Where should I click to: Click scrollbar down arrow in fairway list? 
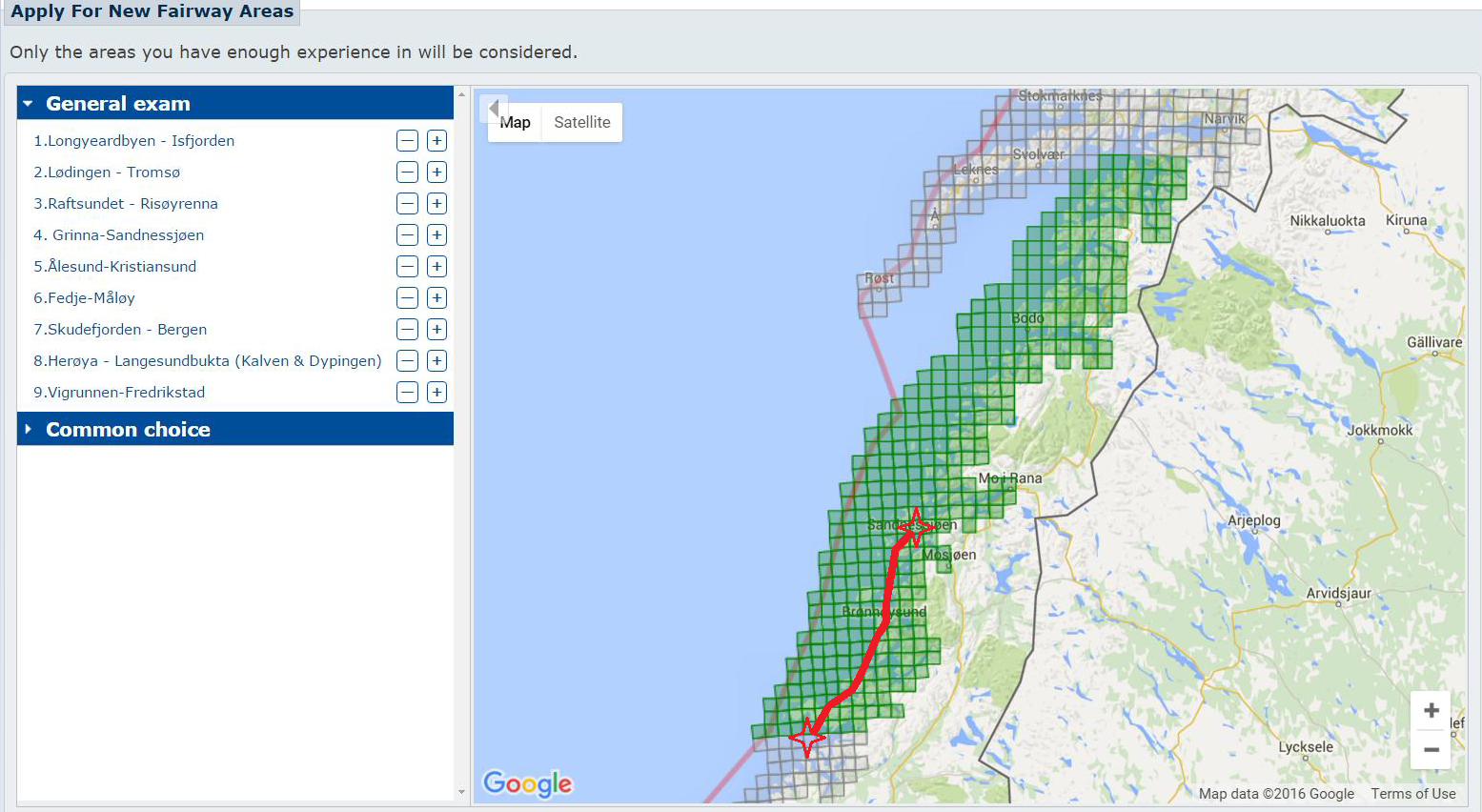pos(462,792)
